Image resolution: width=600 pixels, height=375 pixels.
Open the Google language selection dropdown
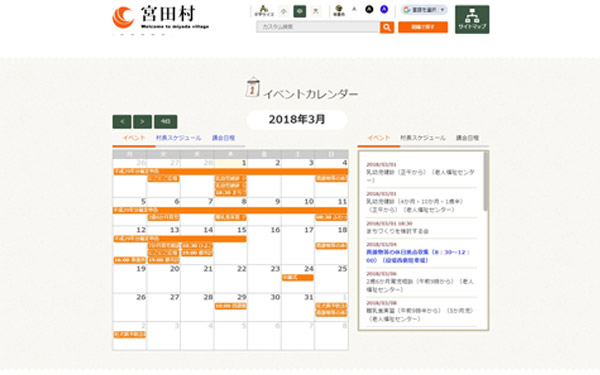(424, 10)
